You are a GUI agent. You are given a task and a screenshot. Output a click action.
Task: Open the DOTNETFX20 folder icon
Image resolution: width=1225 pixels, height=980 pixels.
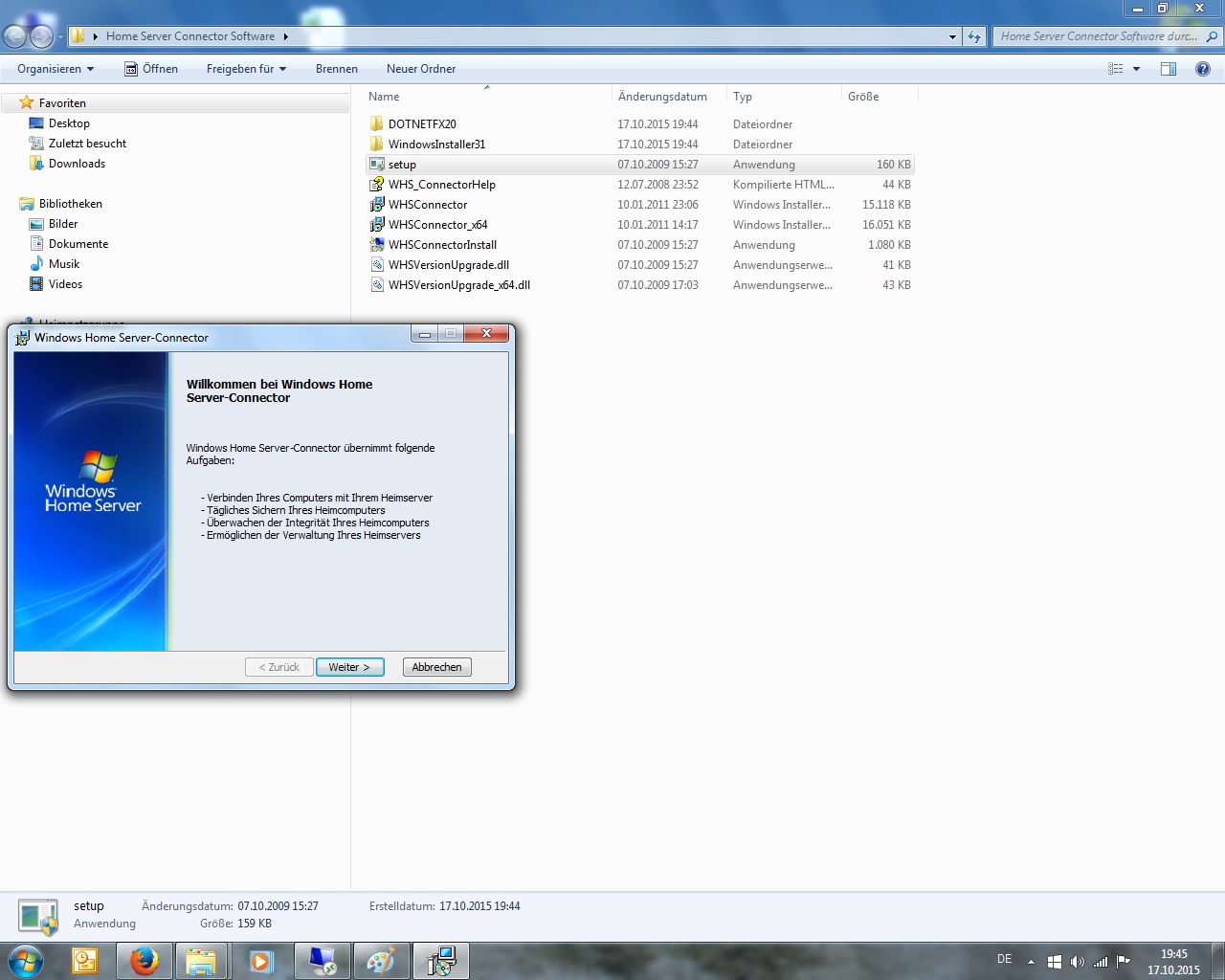point(377,123)
